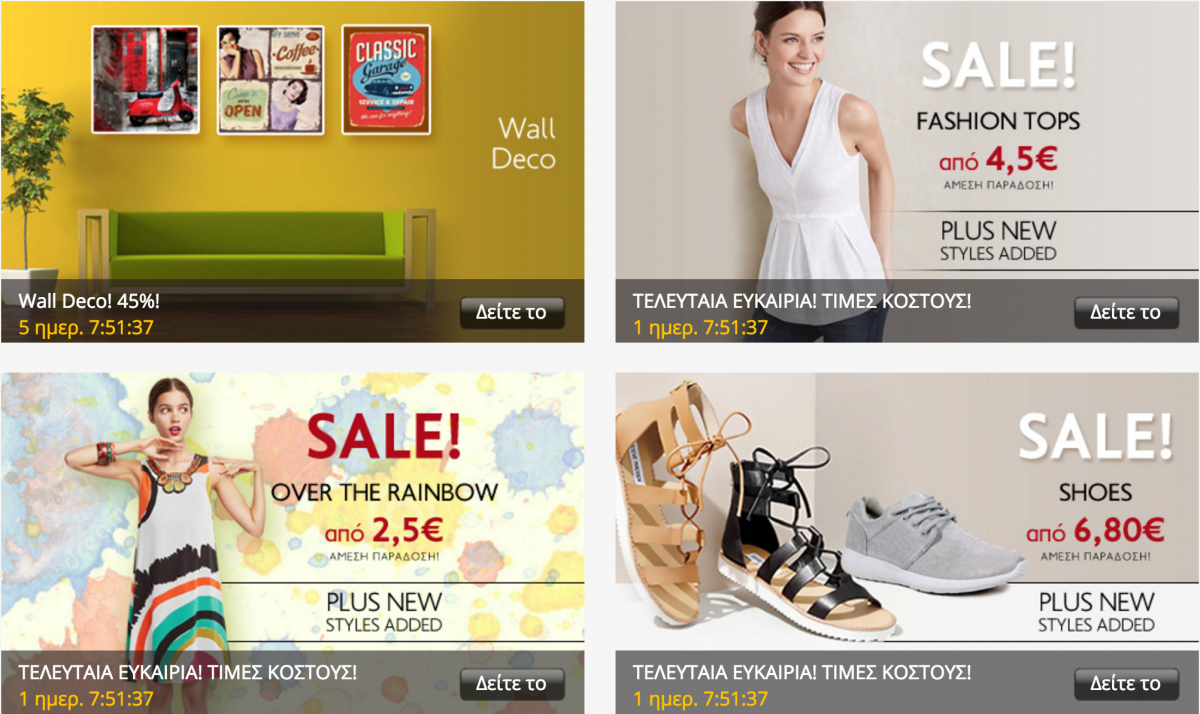The width and height of the screenshot is (1200, 714).
Task: Click the 'SHOES' heading text
Action: click(x=1096, y=492)
